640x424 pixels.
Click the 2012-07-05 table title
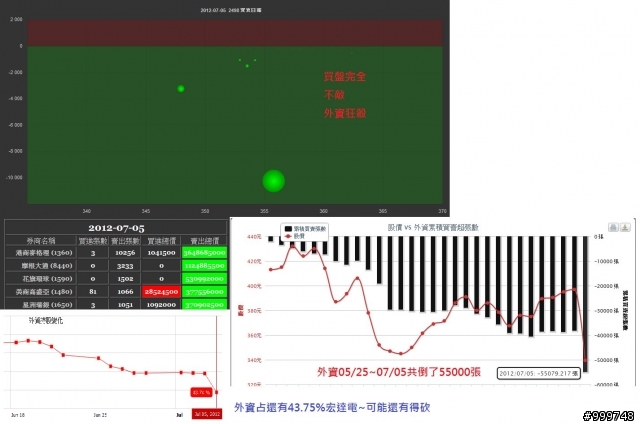(x=116, y=228)
